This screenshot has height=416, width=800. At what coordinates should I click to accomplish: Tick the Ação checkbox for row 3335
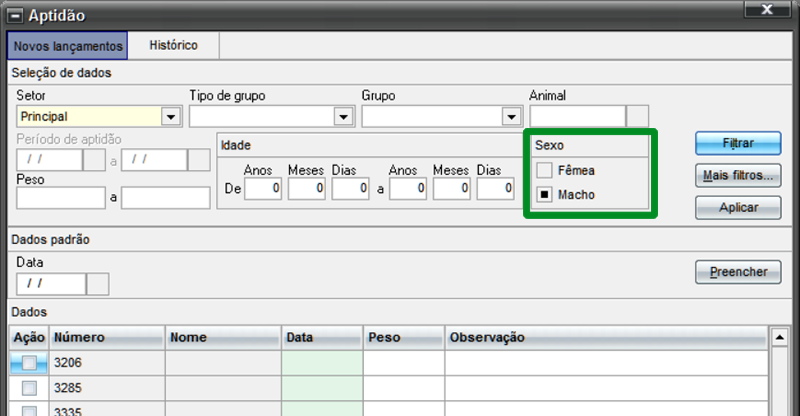(29, 411)
